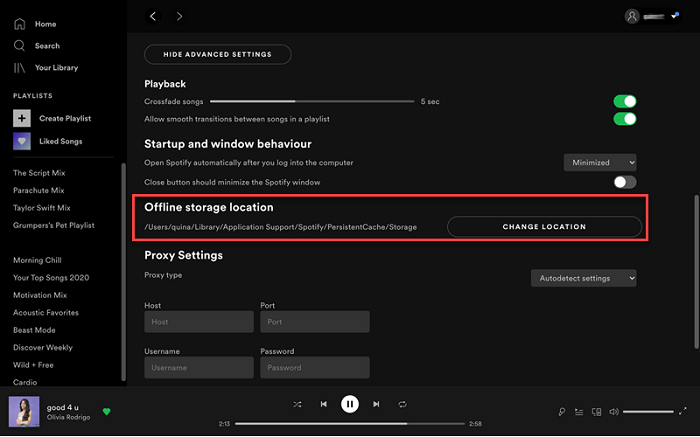This screenshot has width=700, height=437.
Task: Adjust the volume slider
Action: click(648, 412)
